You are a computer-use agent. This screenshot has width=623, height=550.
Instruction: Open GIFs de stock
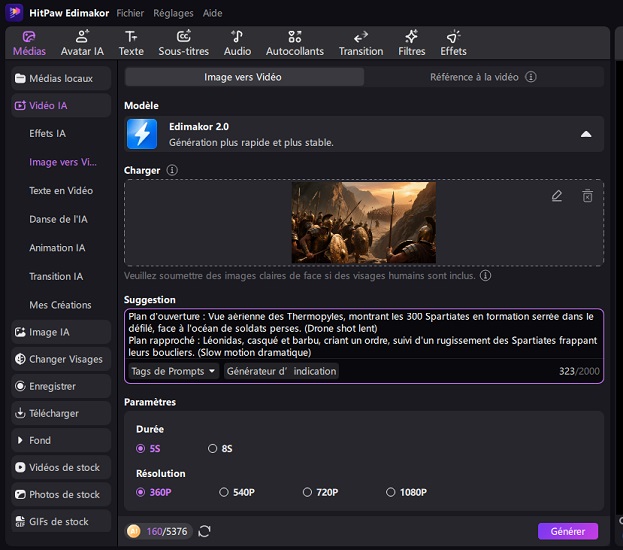click(x=61, y=521)
